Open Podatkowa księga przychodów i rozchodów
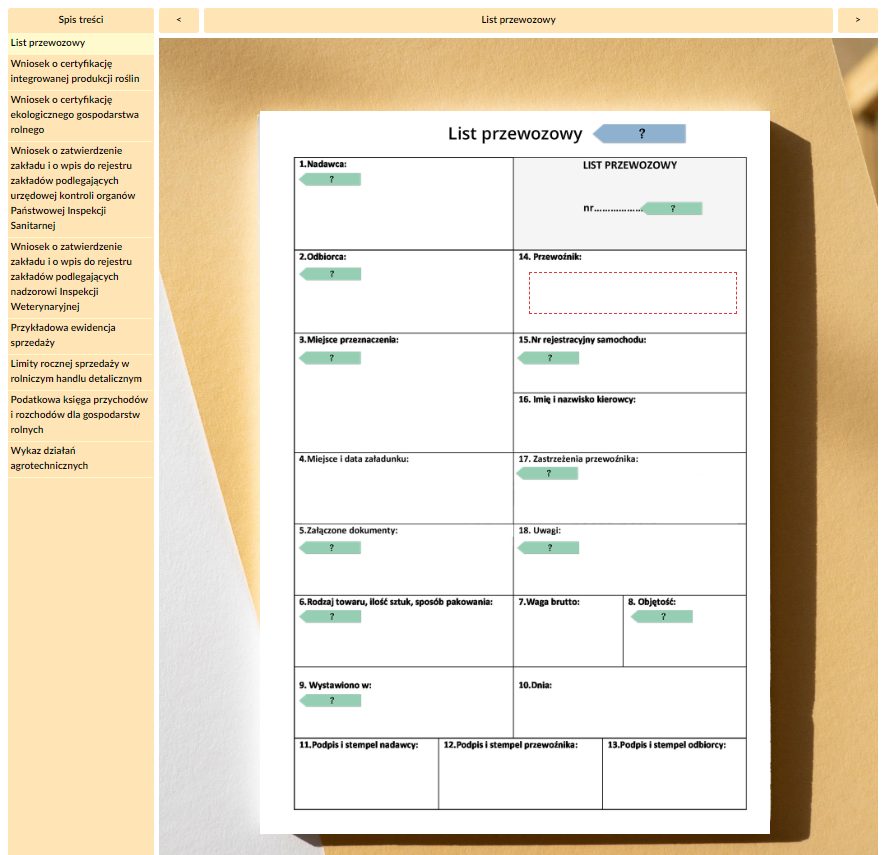Image resolution: width=887 pixels, height=855 pixels. (x=81, y=415)
